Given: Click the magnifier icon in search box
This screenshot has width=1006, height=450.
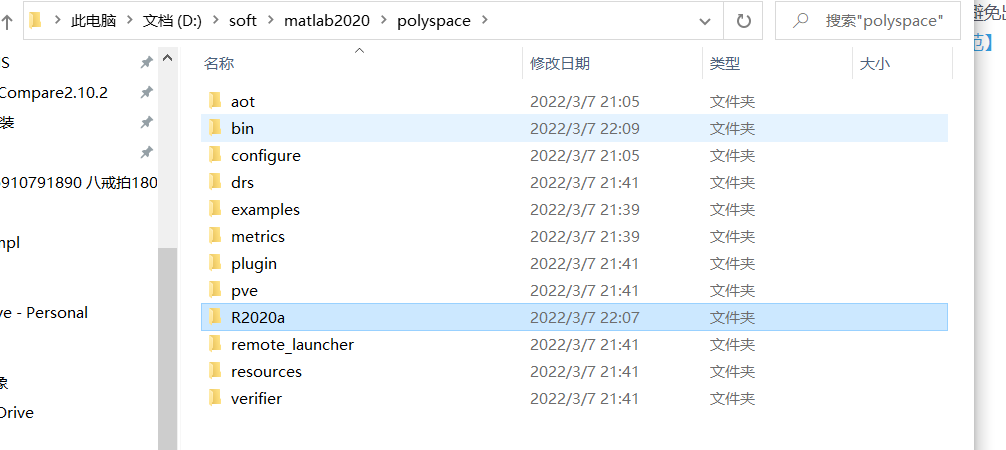Looking at the screenshot, I should coord(800,21).
